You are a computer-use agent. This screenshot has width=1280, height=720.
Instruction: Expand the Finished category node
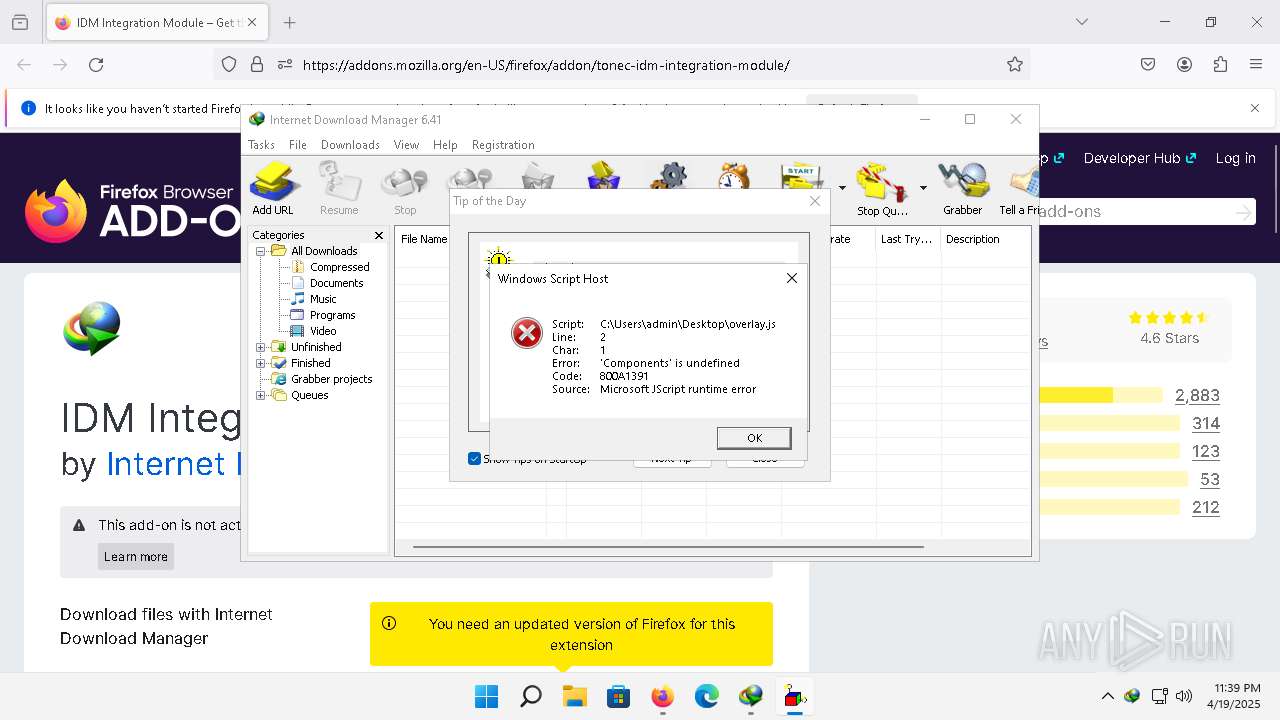261,363
